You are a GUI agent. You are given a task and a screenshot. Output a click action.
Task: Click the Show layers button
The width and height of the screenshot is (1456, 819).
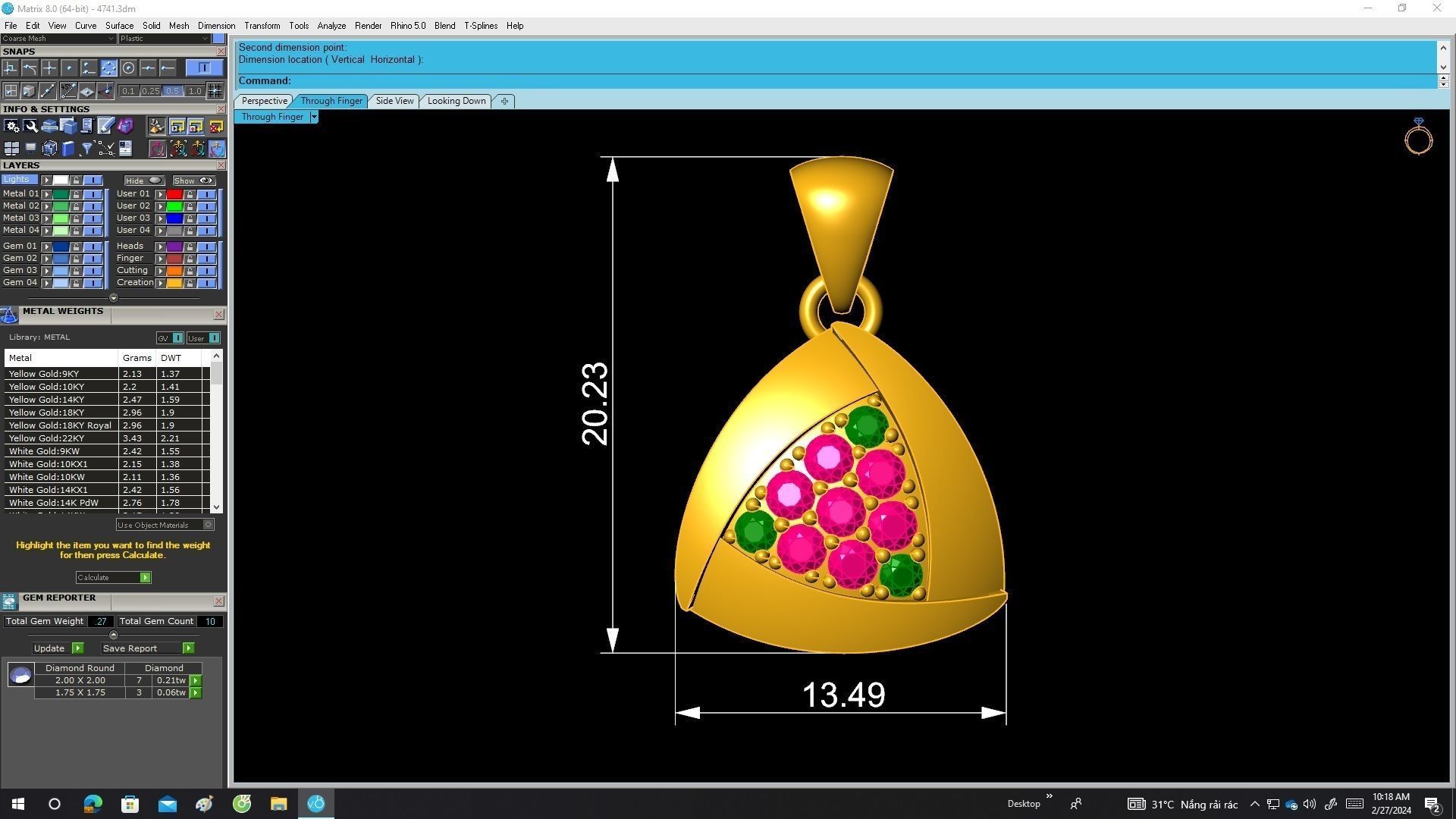194,180
